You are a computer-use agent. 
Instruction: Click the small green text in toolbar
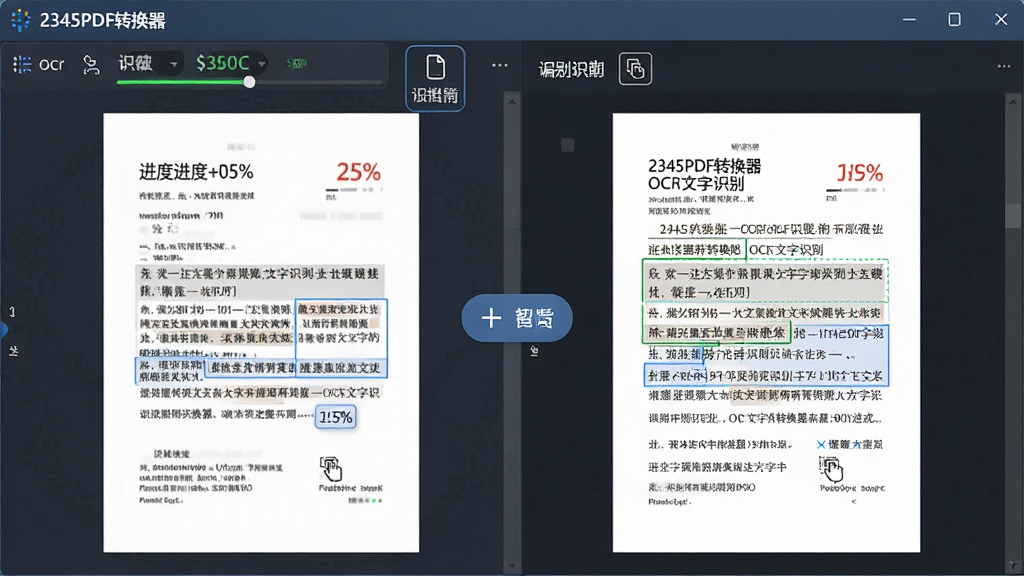[297, 63]
